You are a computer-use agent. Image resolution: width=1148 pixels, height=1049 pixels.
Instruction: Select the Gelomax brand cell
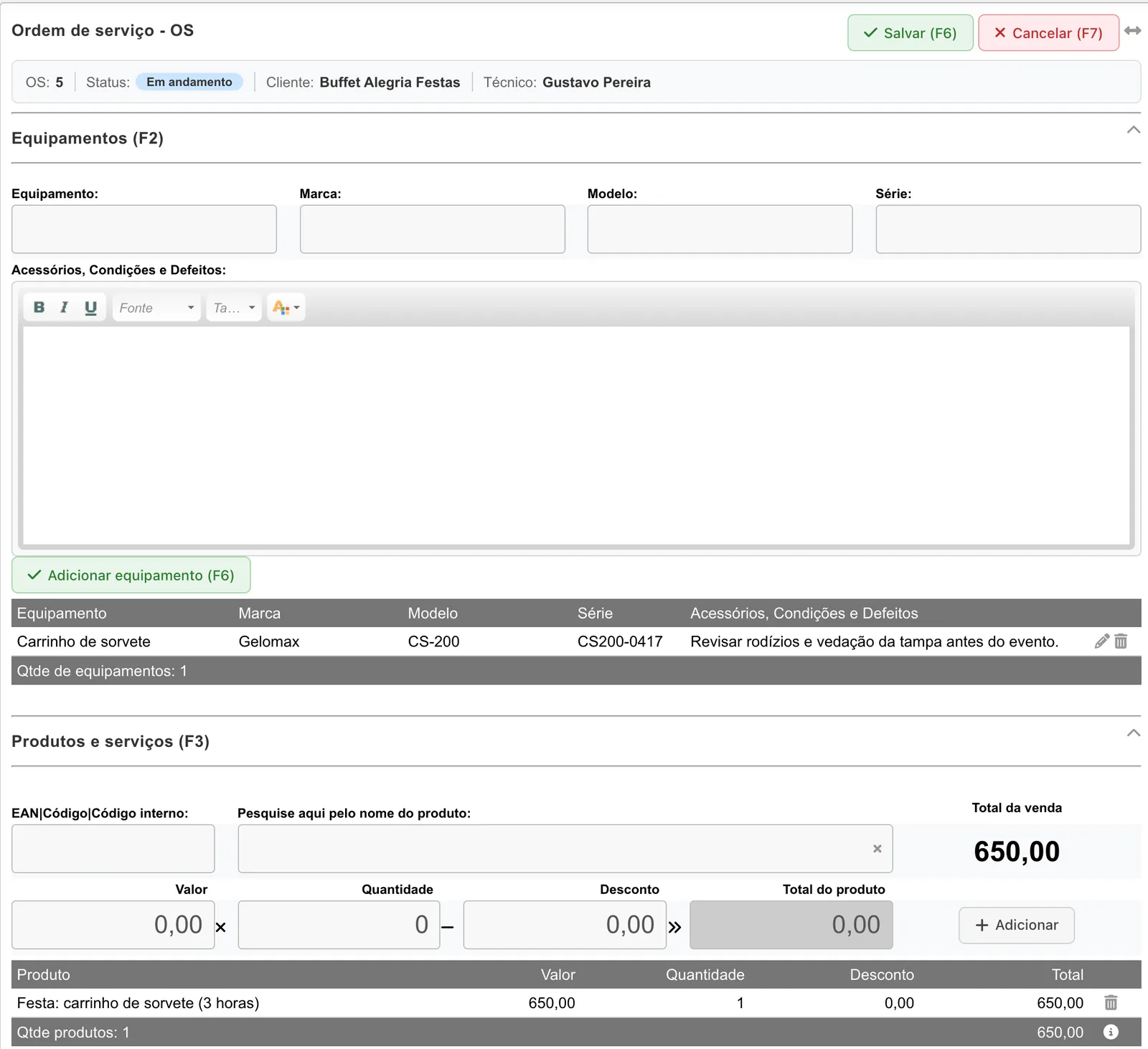pyautogui.click(x=269, y=641)
